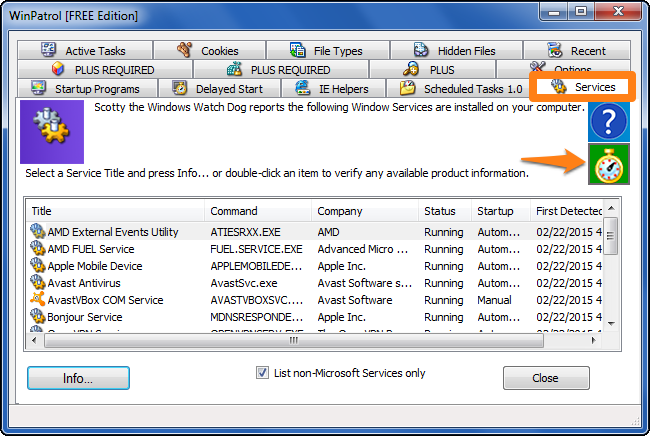Open the File Types tab

(x=327, y=51)
